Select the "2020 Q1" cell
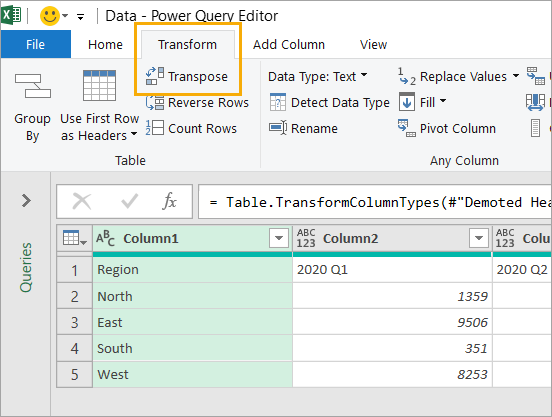This screenshot has width=552, height=417. coord(392,270)
